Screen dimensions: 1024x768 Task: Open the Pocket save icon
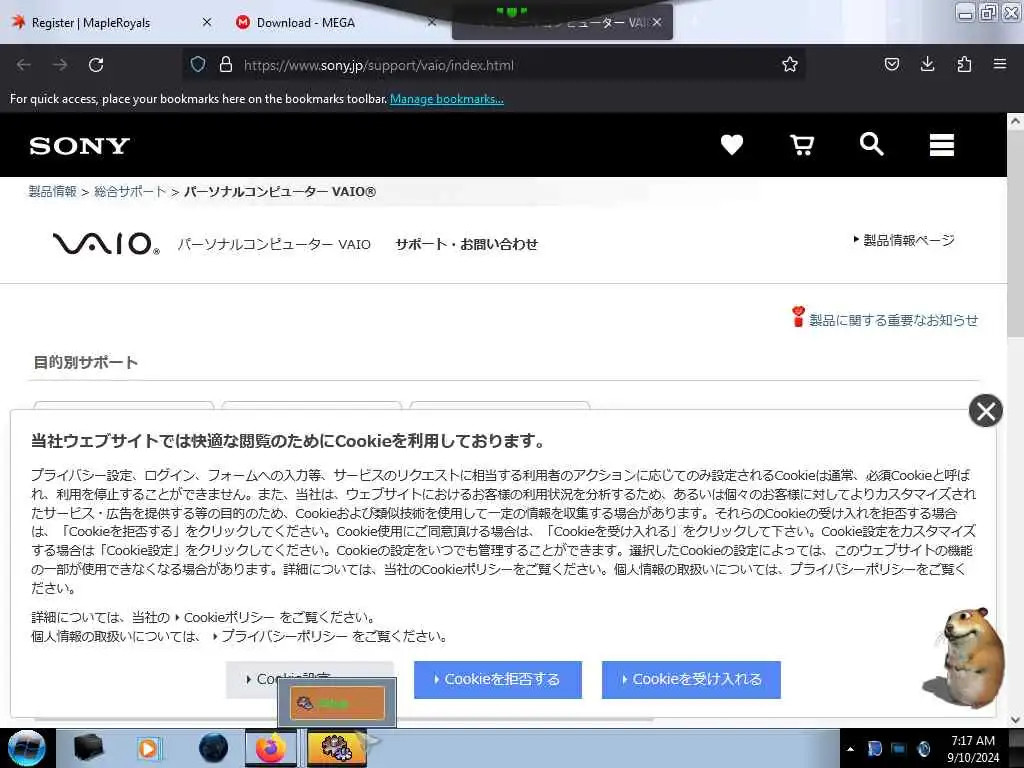891,64
